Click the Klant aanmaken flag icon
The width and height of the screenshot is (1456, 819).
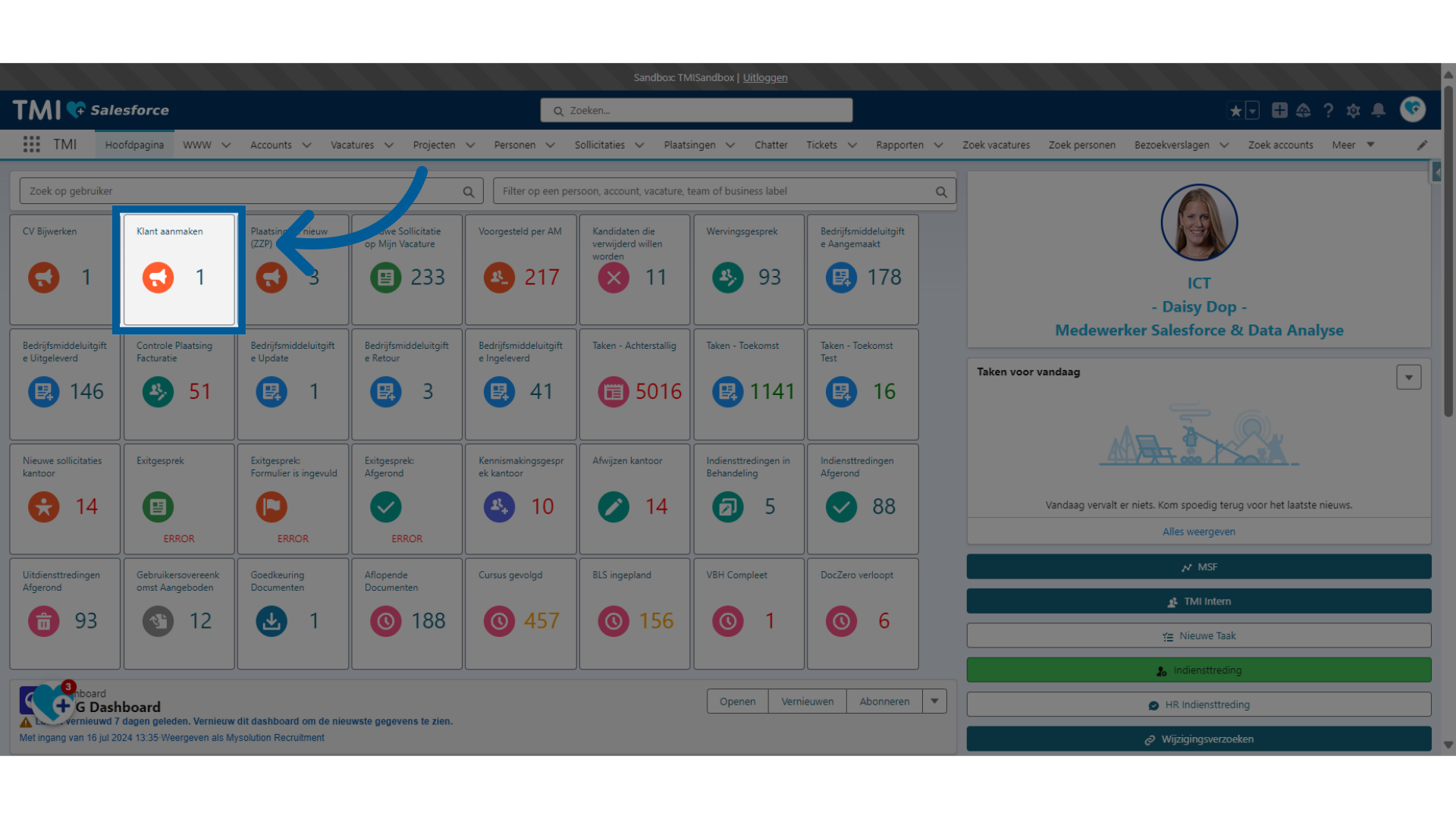tap(157, 277)
